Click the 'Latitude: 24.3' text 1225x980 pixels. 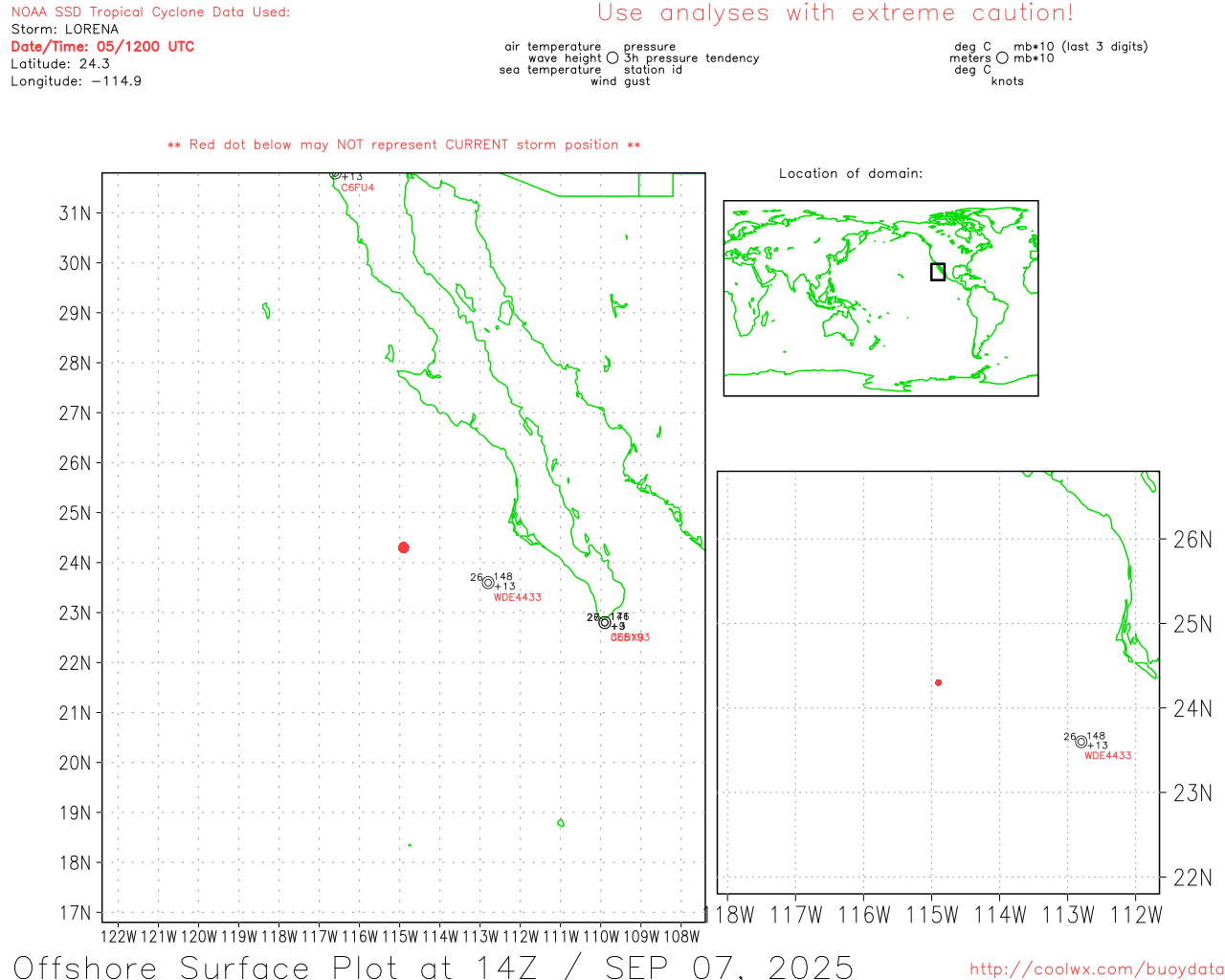coord(60,64)
